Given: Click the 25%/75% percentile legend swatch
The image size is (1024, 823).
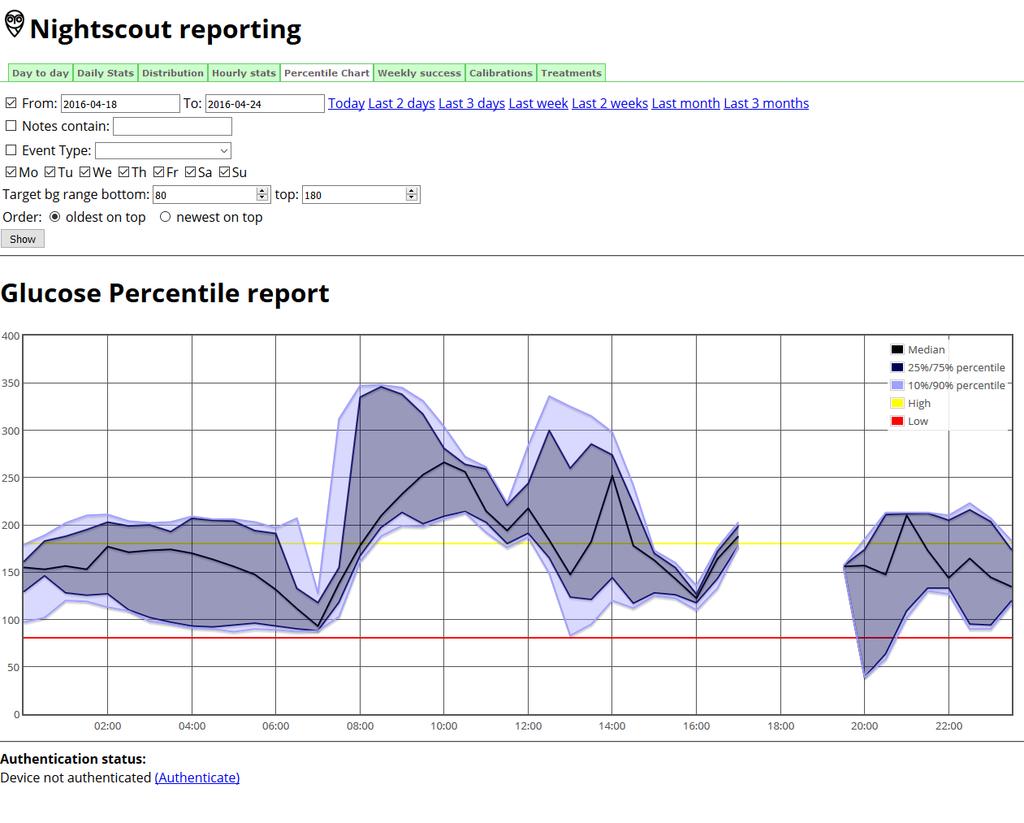Looking at the screenshot, I should (897, 367).
